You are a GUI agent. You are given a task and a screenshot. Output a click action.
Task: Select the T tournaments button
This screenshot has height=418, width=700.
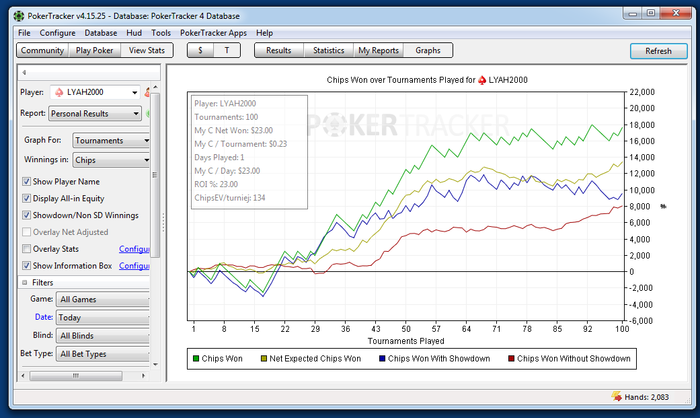click(227, 50)
